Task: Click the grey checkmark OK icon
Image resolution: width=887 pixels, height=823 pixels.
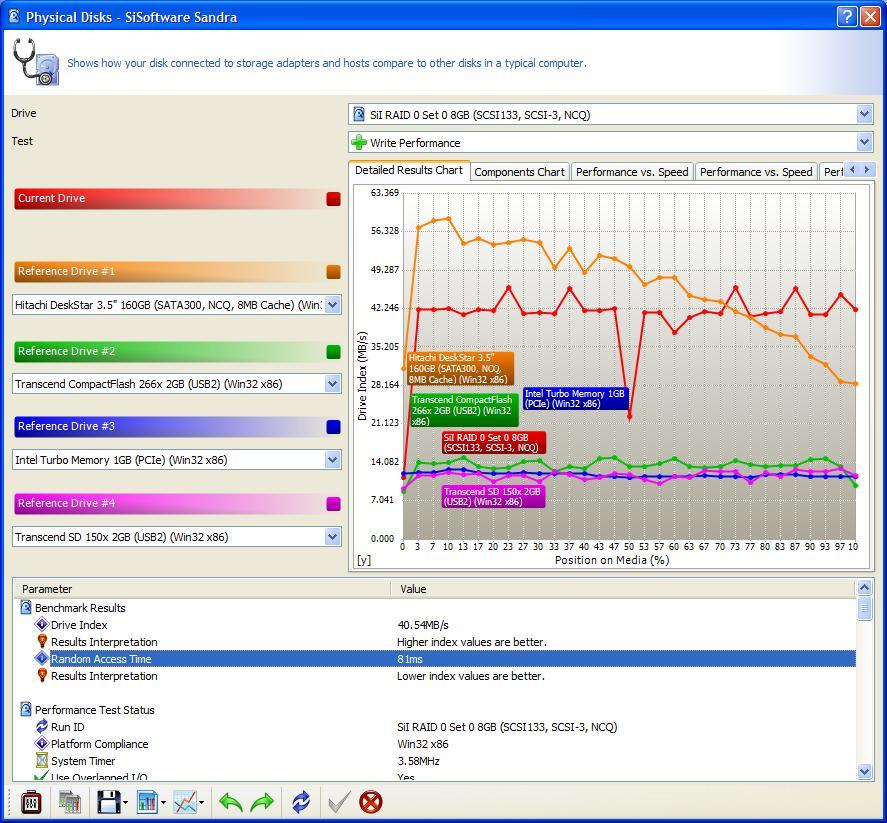Action: coord(339,802)
